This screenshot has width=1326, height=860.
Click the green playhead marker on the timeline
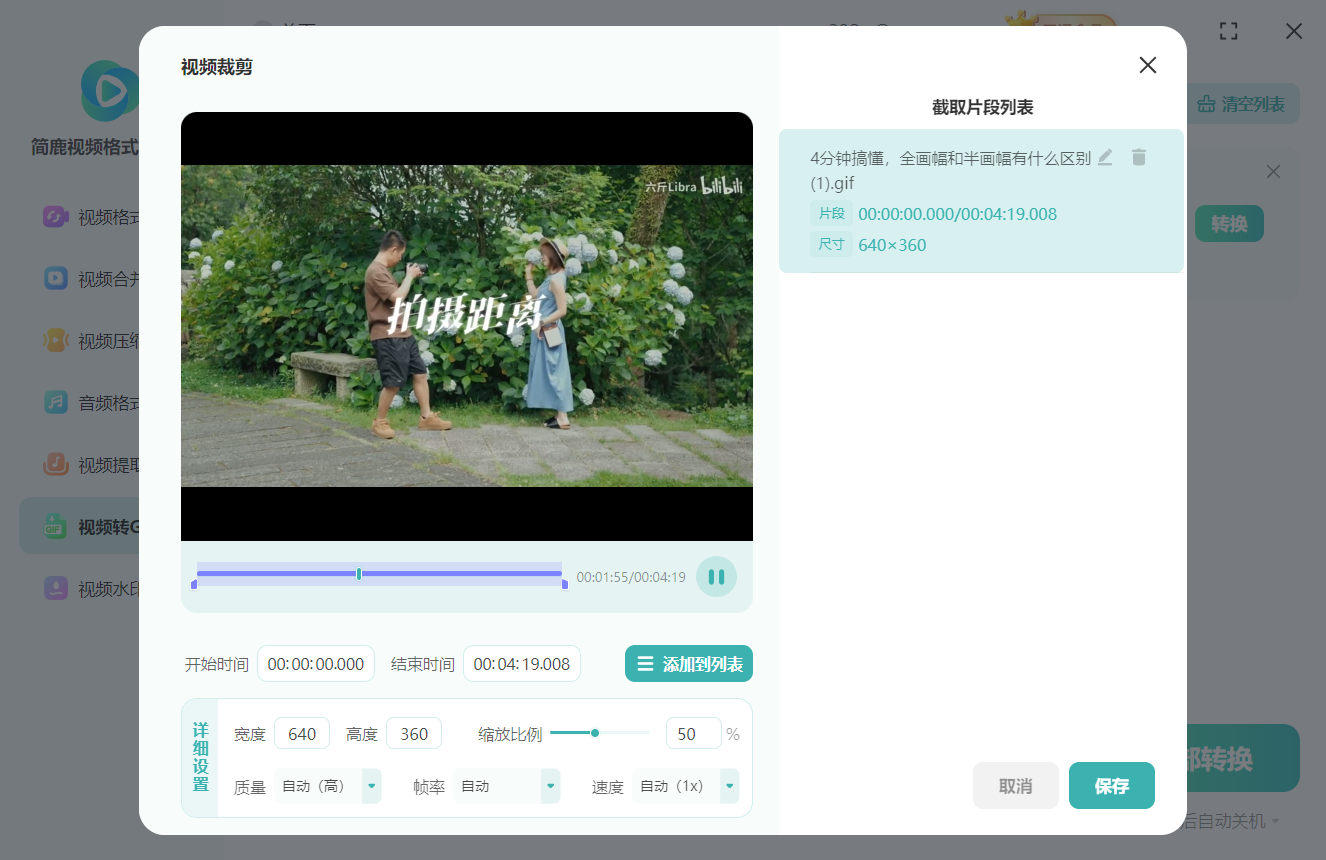tap(359, 574)
